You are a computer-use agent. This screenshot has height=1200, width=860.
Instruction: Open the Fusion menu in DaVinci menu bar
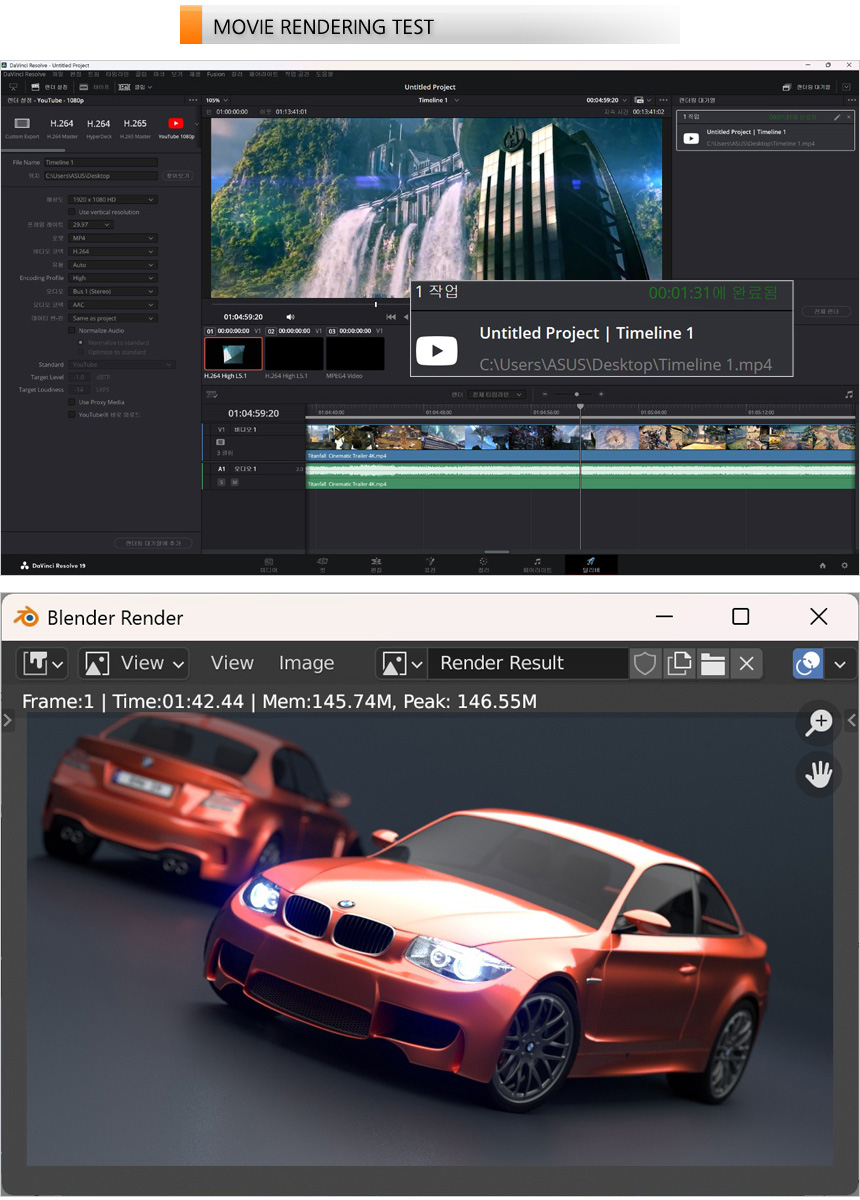coord(215,74)
